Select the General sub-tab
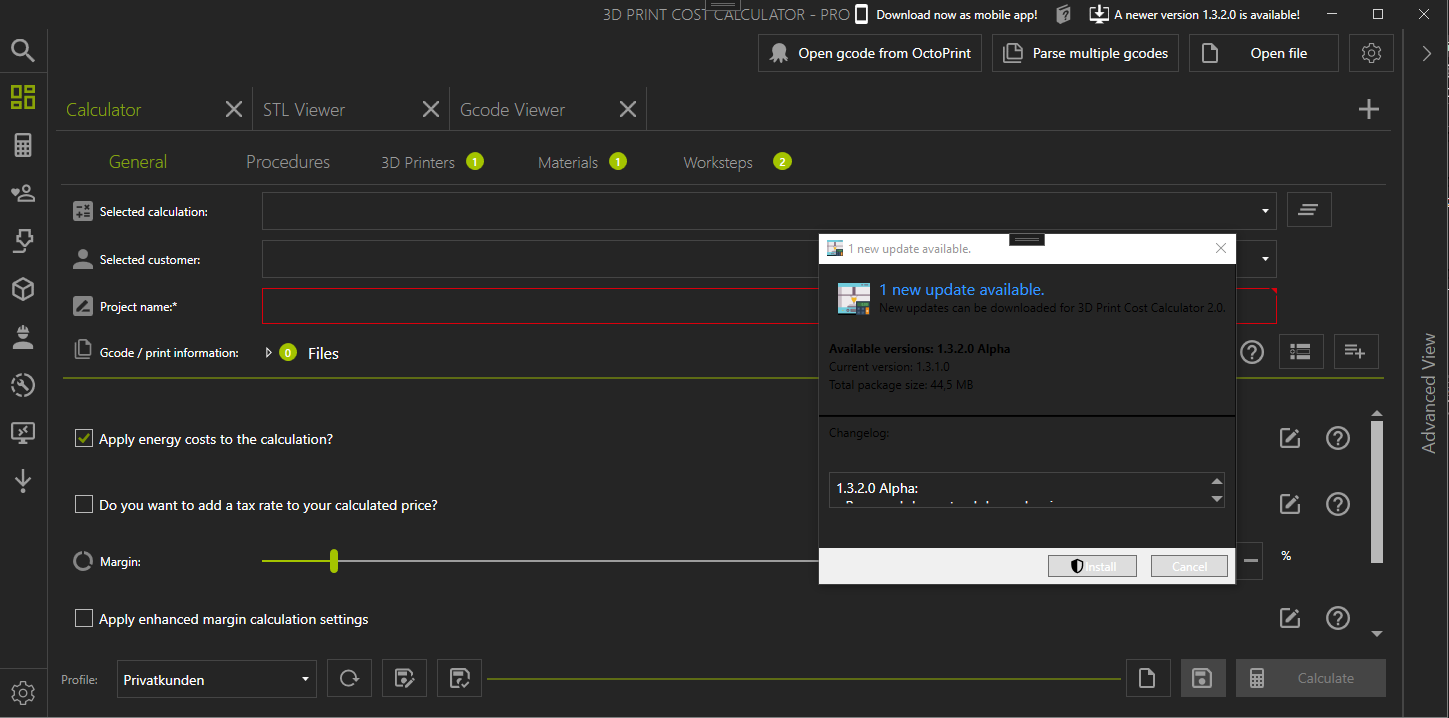This screenshot has height=718, width=1449. pyautogui.click(x=138, y=162)
